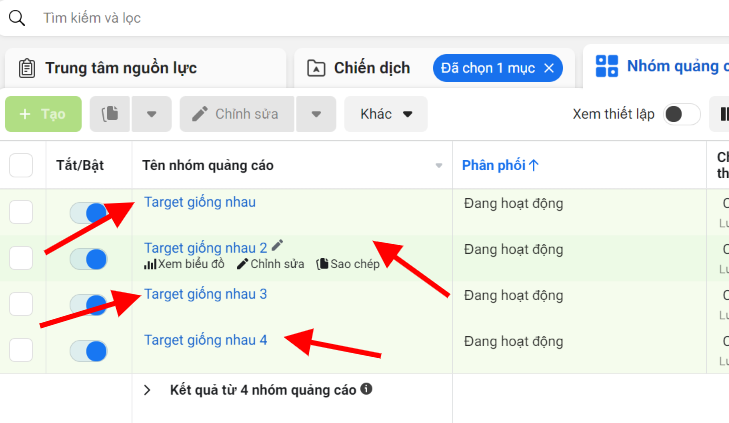729x423 pixels.
Task: Focus the 'Tìm kiếm và lọc' search field
Action: coord(92,18)
